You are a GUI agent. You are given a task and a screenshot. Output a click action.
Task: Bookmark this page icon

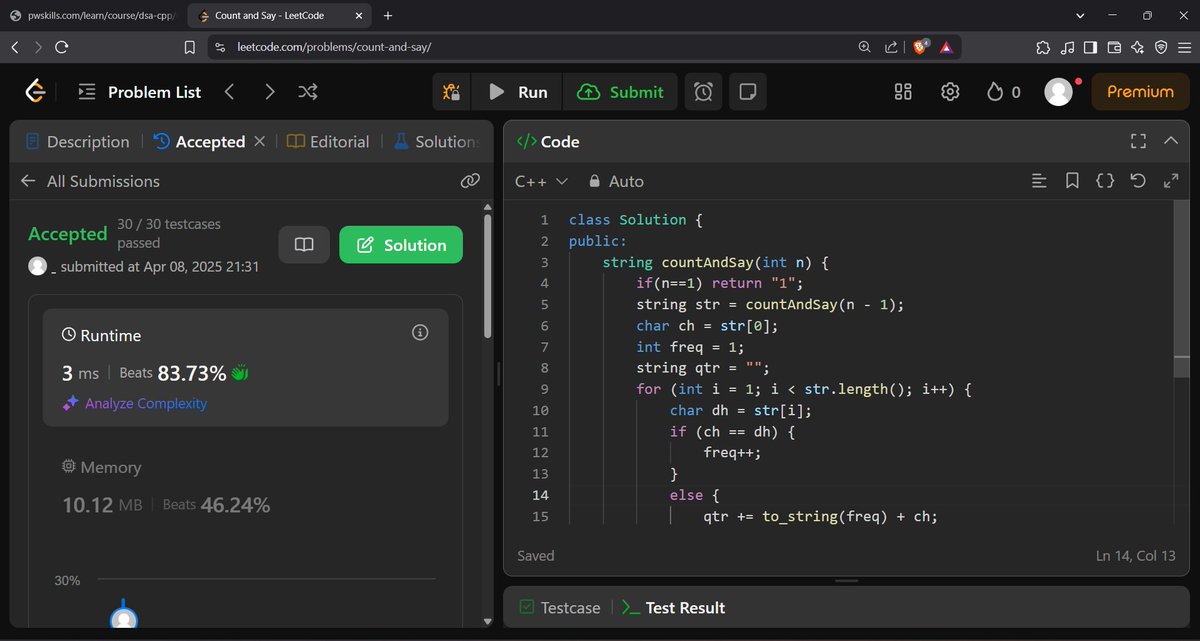[190, 47]
